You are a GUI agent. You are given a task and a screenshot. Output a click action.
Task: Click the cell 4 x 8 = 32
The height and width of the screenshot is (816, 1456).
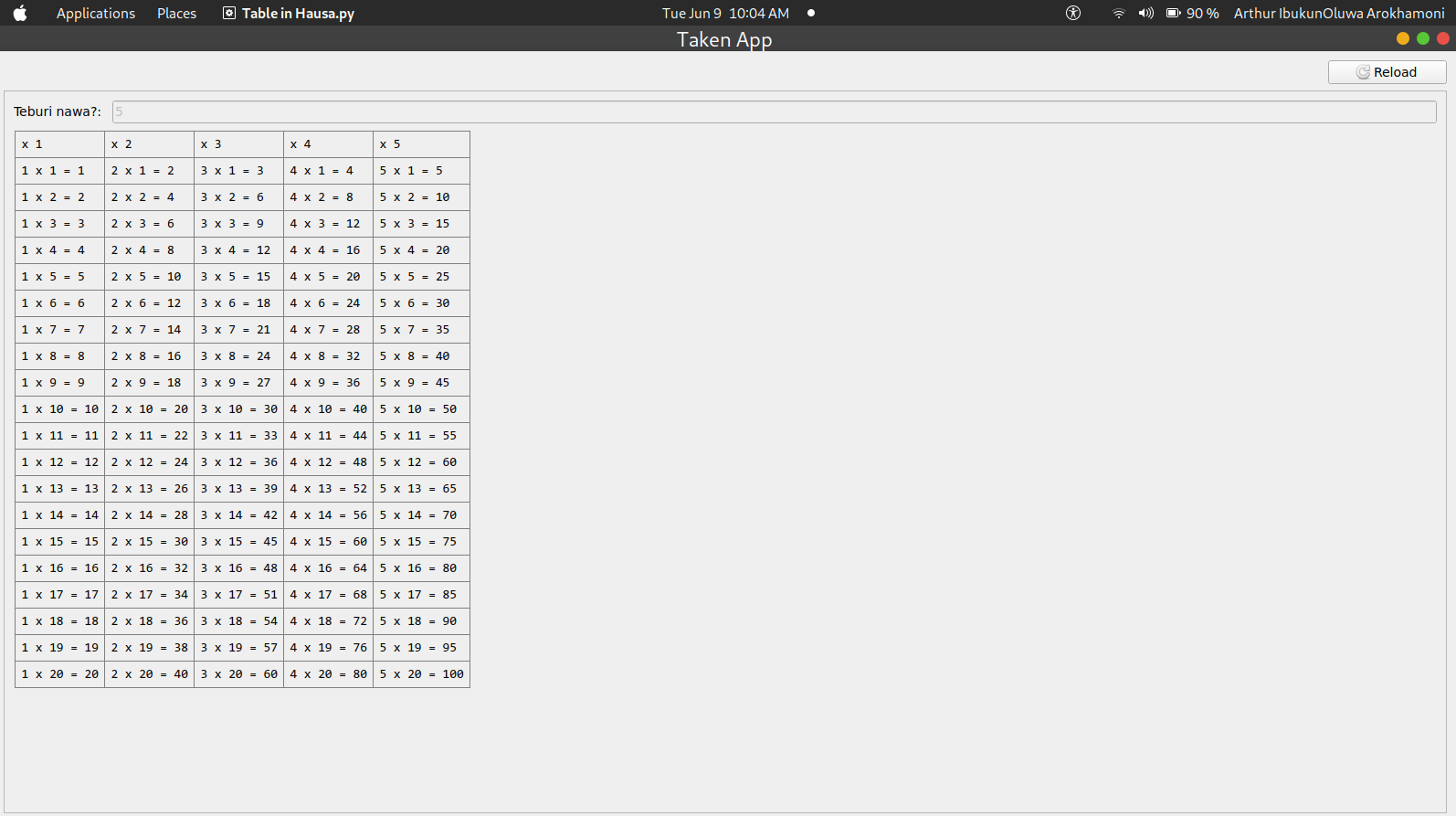tap(329, 356)
